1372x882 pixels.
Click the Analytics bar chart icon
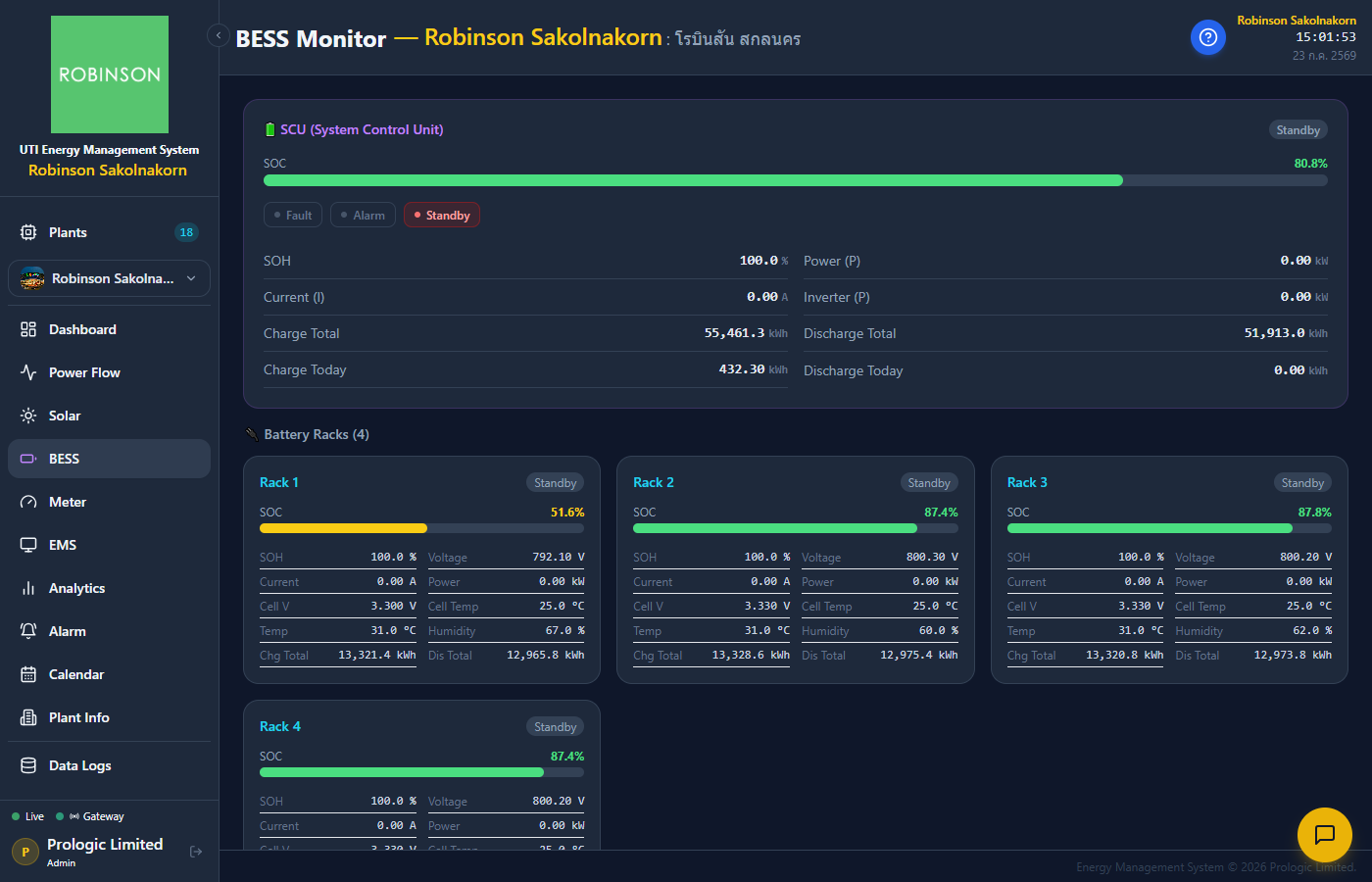tap(28, 588)
